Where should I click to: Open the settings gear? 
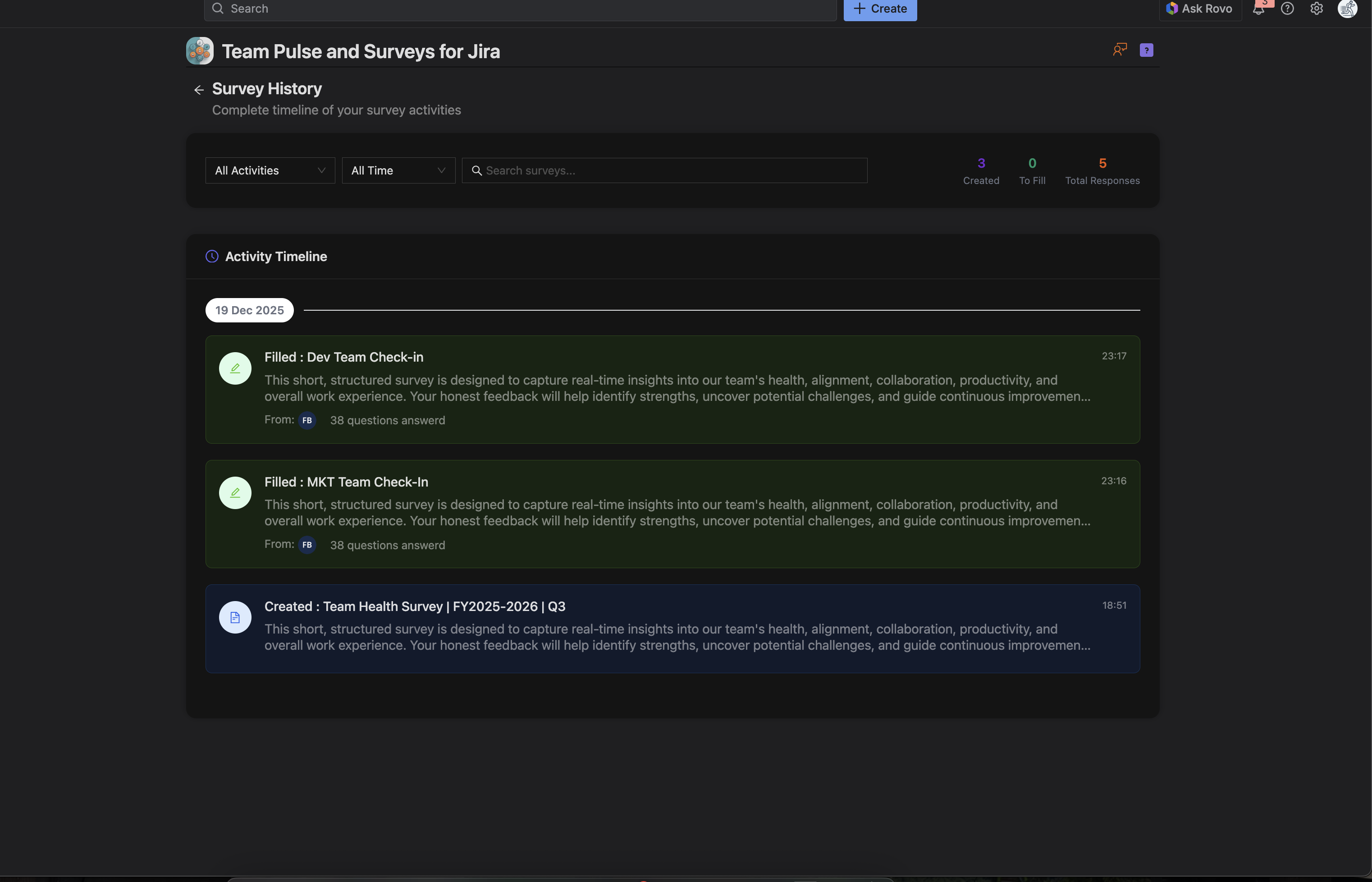(x=1317, y=9)
